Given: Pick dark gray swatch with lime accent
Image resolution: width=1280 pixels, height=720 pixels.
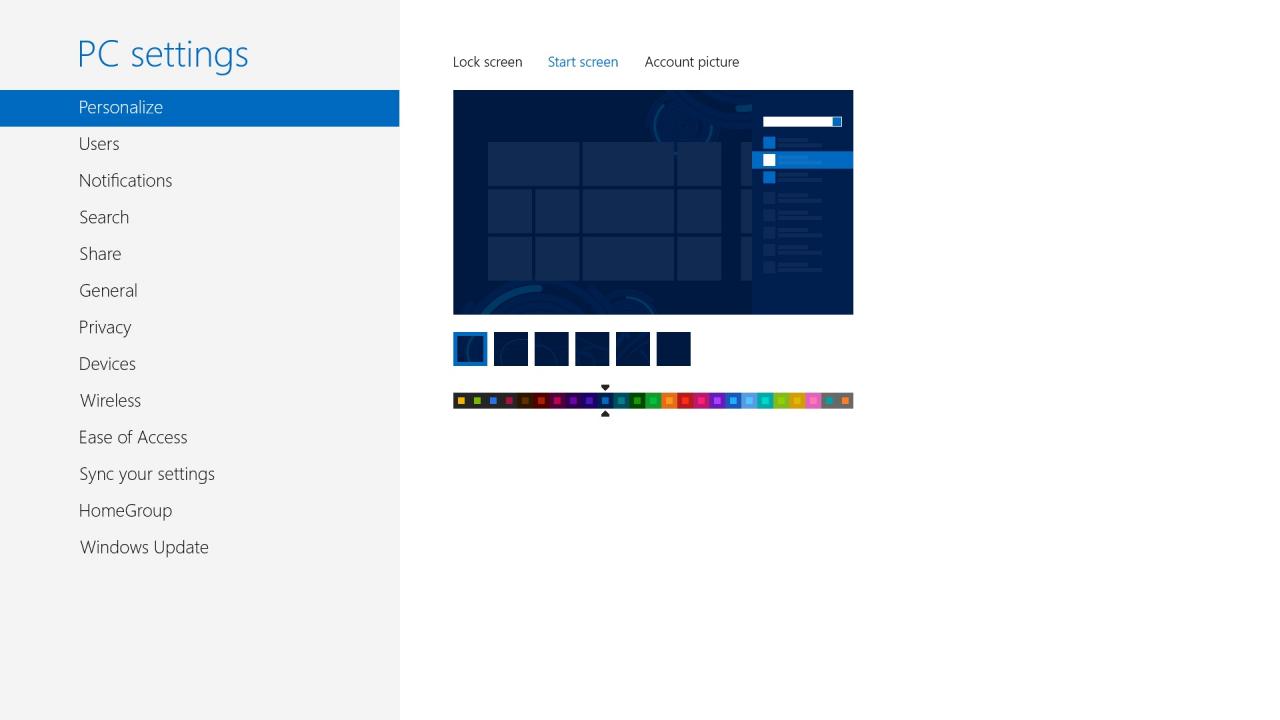Looking at the screenshot, I should pos(477,401).
